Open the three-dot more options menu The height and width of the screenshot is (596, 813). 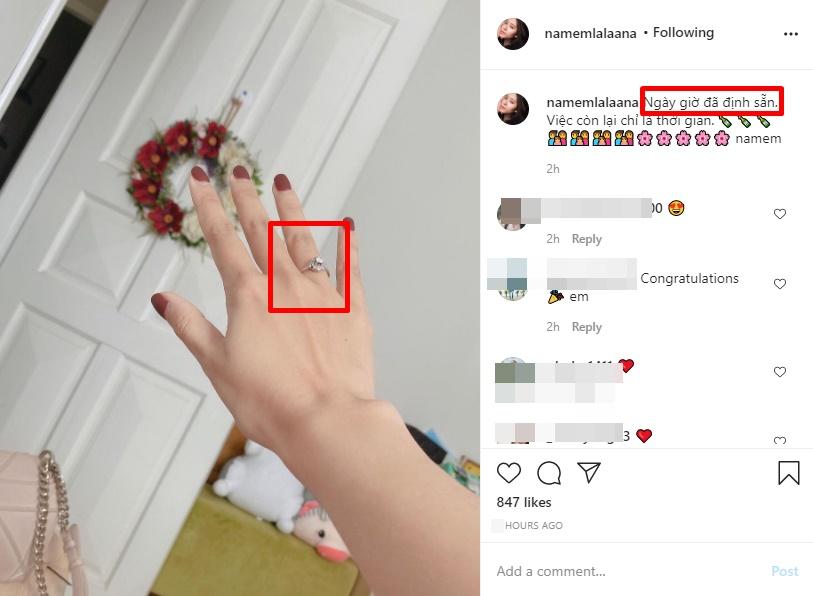pos(791,34)
